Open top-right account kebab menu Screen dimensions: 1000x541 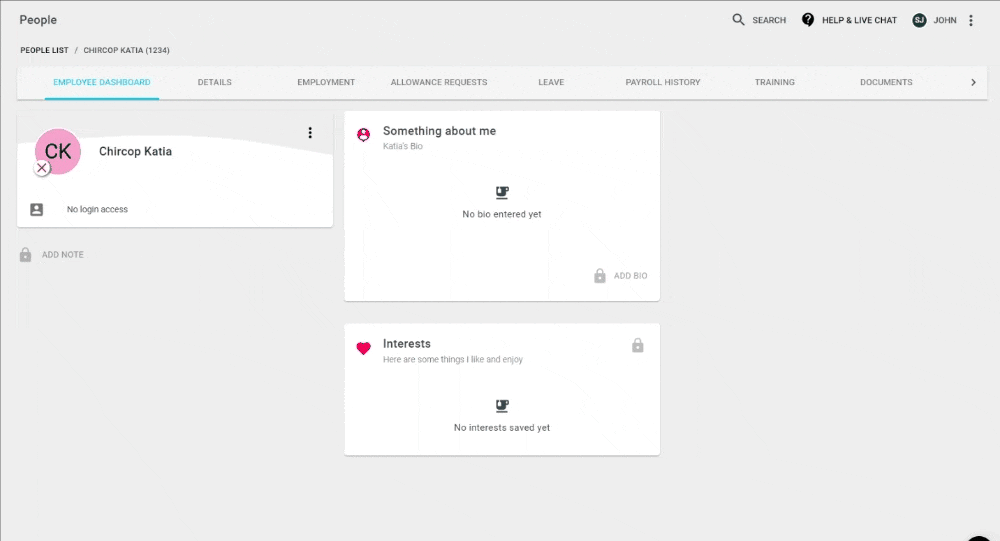coord(971,20)
